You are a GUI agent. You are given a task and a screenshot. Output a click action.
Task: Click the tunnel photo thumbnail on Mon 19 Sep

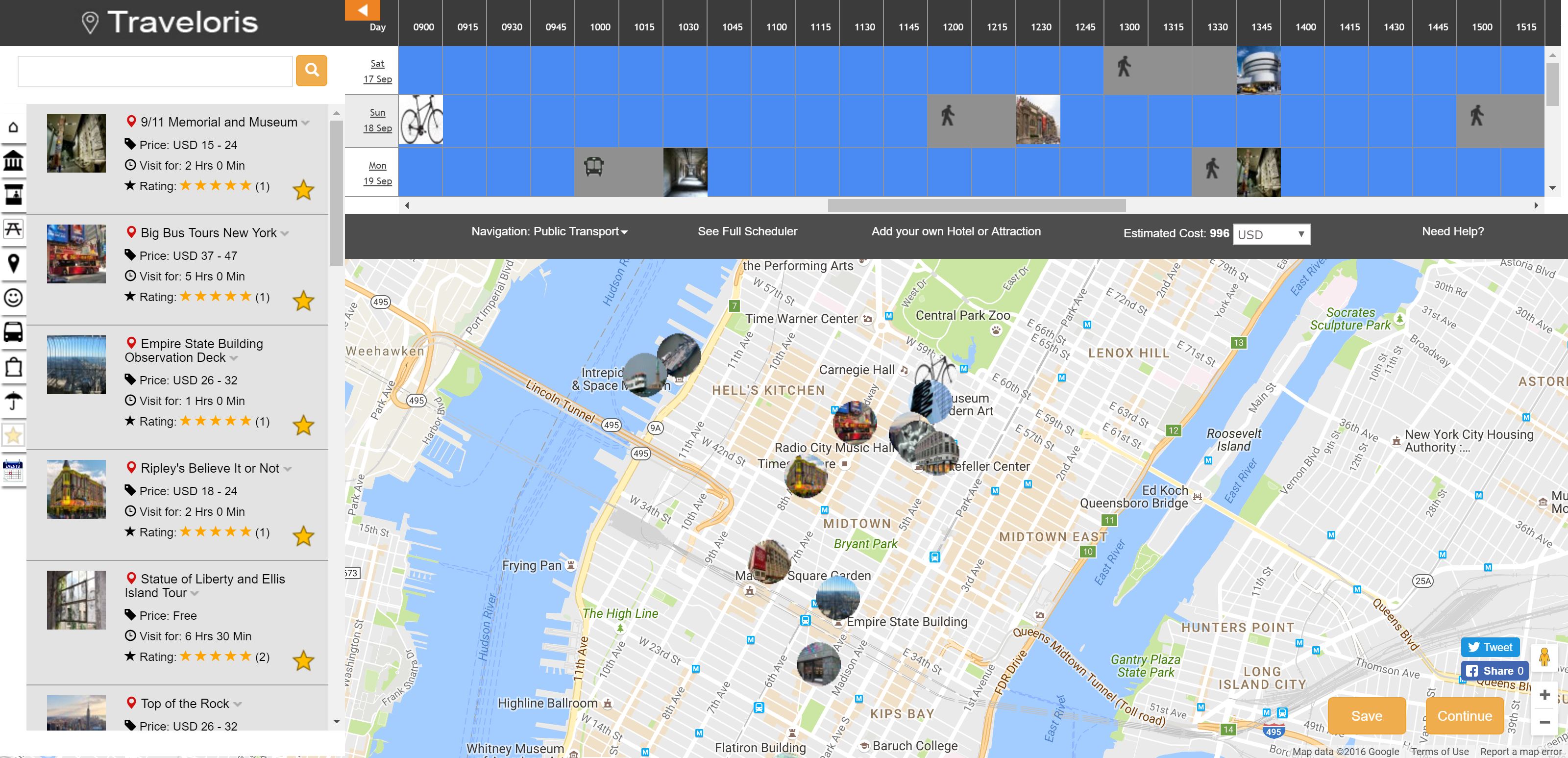[685, 172]
